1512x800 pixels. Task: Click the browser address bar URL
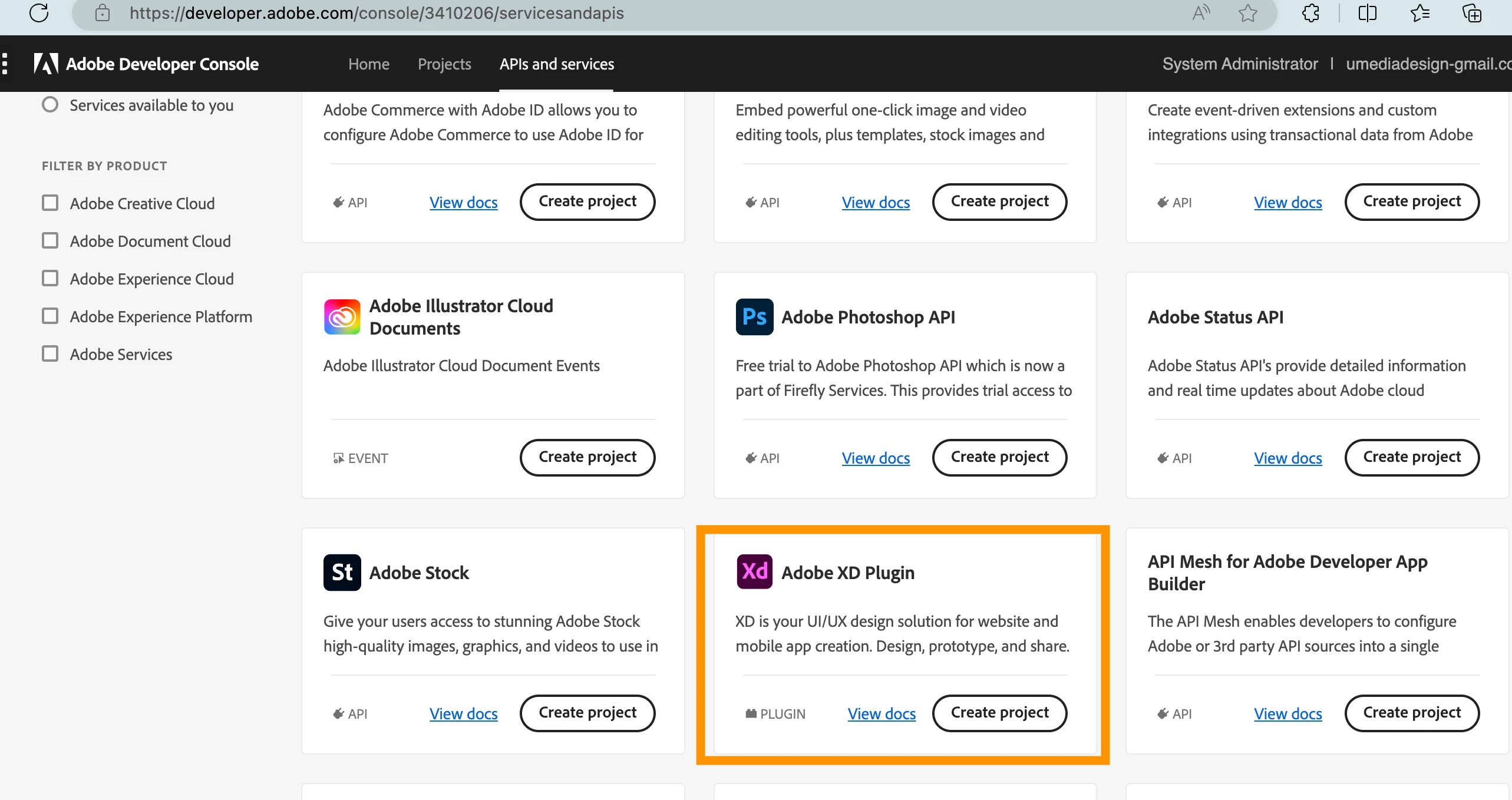point(377,13)
